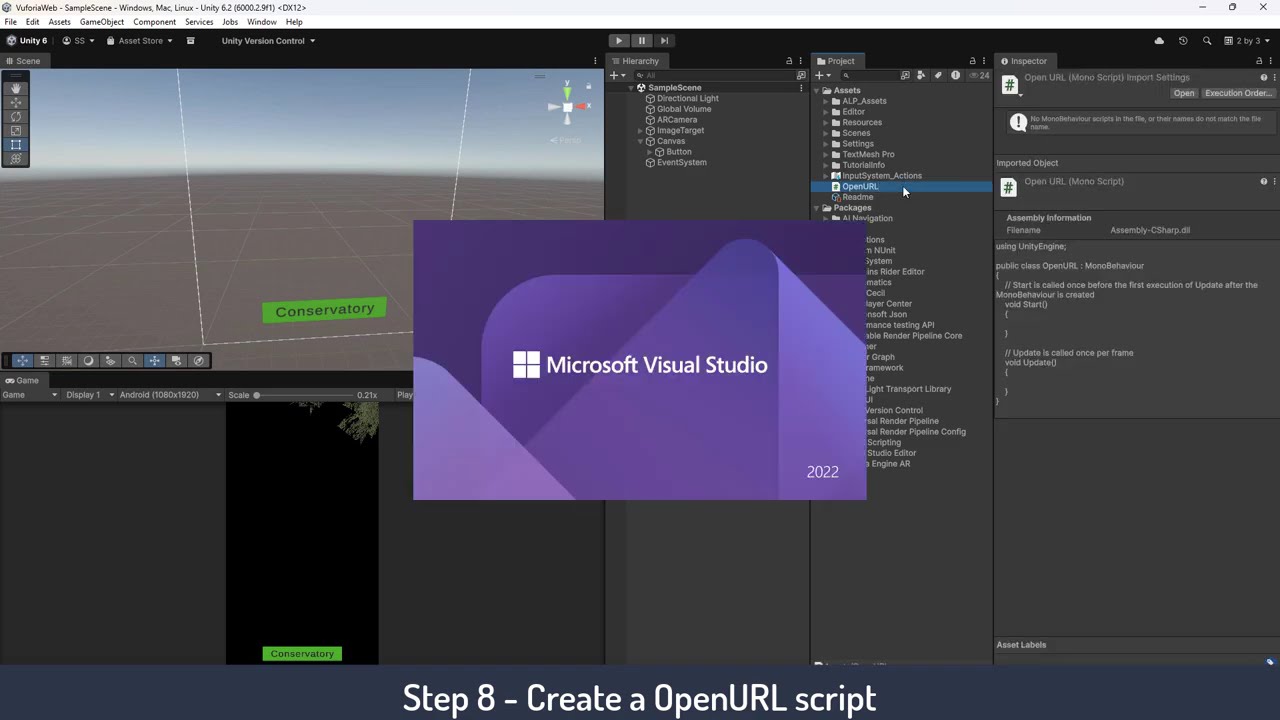
Task: Open the 2 by 3 layout dropdown
Action: (1247, 41)
